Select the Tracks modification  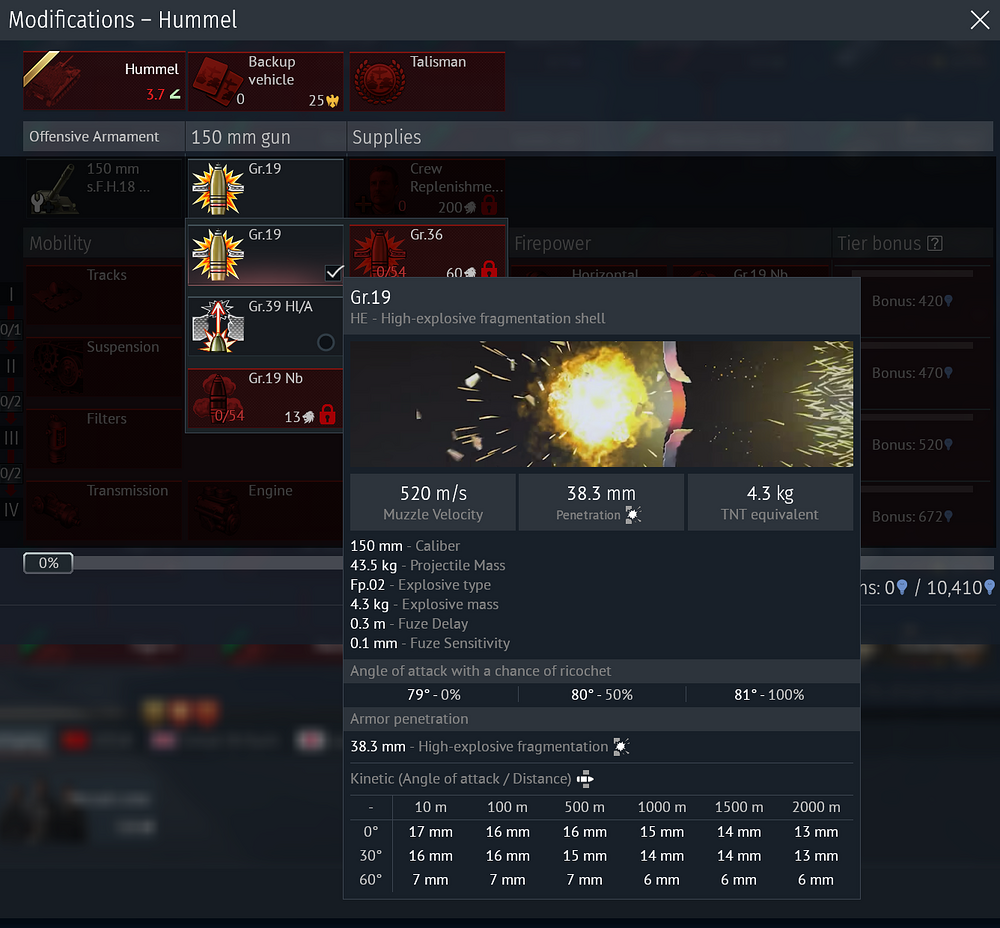coord(105,295)
